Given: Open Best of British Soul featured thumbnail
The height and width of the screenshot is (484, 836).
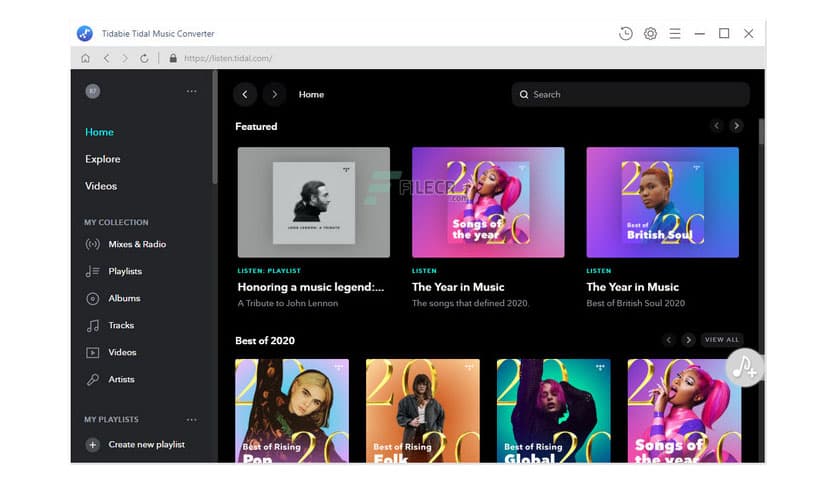Looking at the screenshot, I should [x=663, y=203].
